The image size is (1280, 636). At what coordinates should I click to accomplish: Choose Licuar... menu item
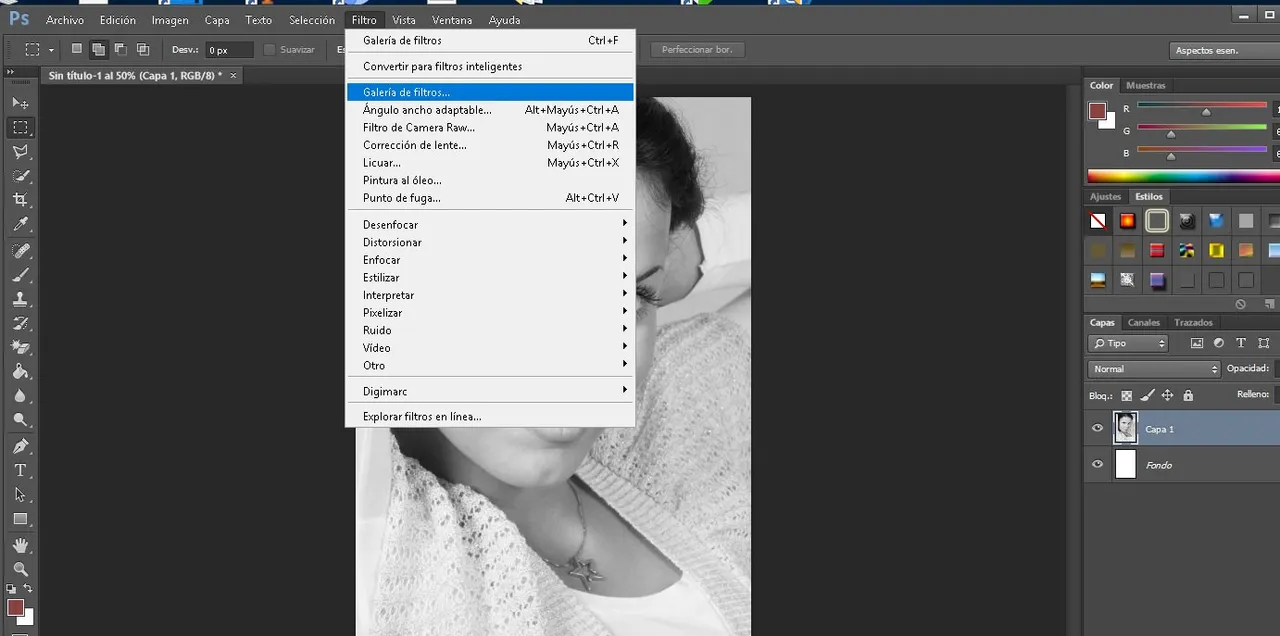click(490, 162)
